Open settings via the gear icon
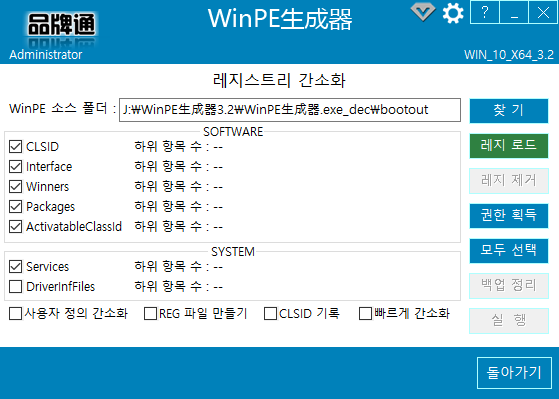This screenshot has height=399, width=559. coord(453,13)
